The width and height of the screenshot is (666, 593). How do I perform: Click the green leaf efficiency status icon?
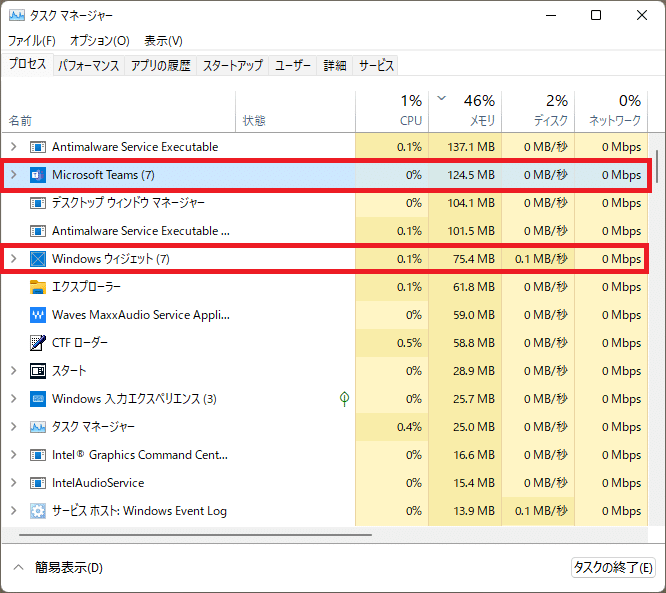coord(344,398)
